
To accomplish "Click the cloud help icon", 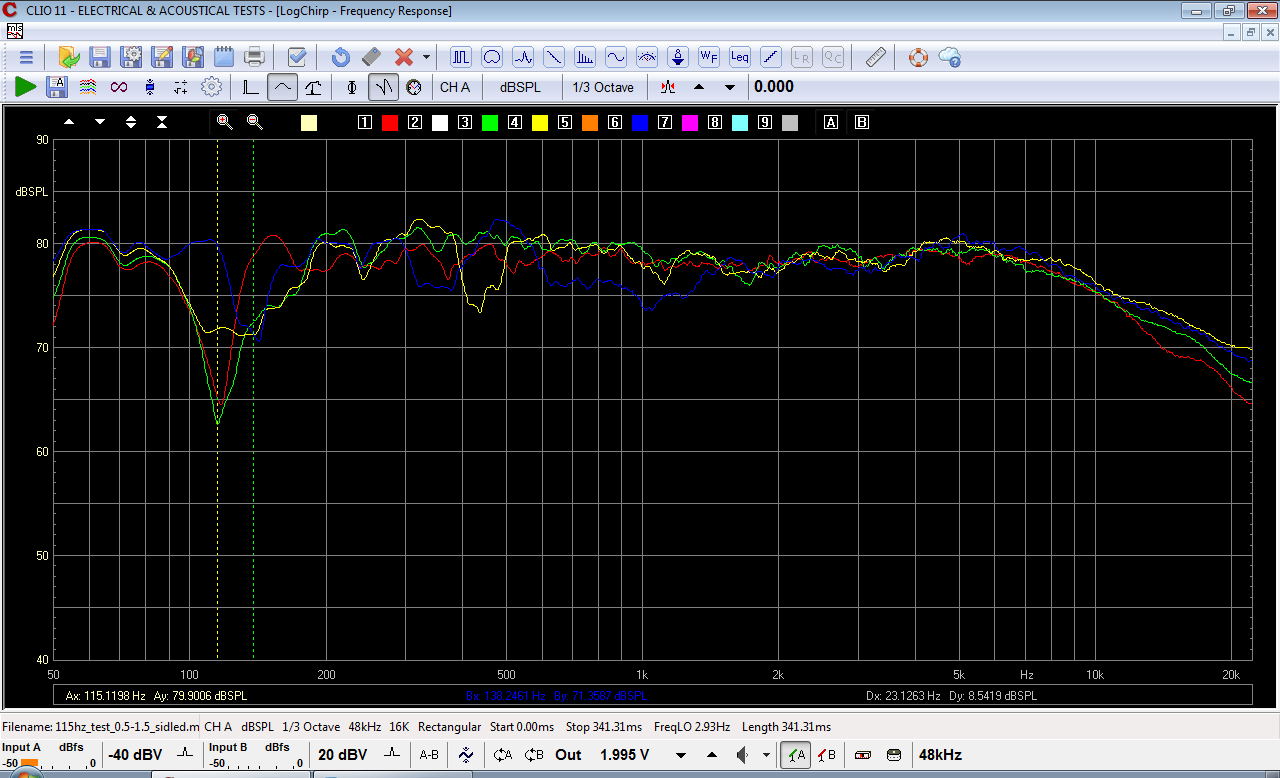I will click(949, 57).
